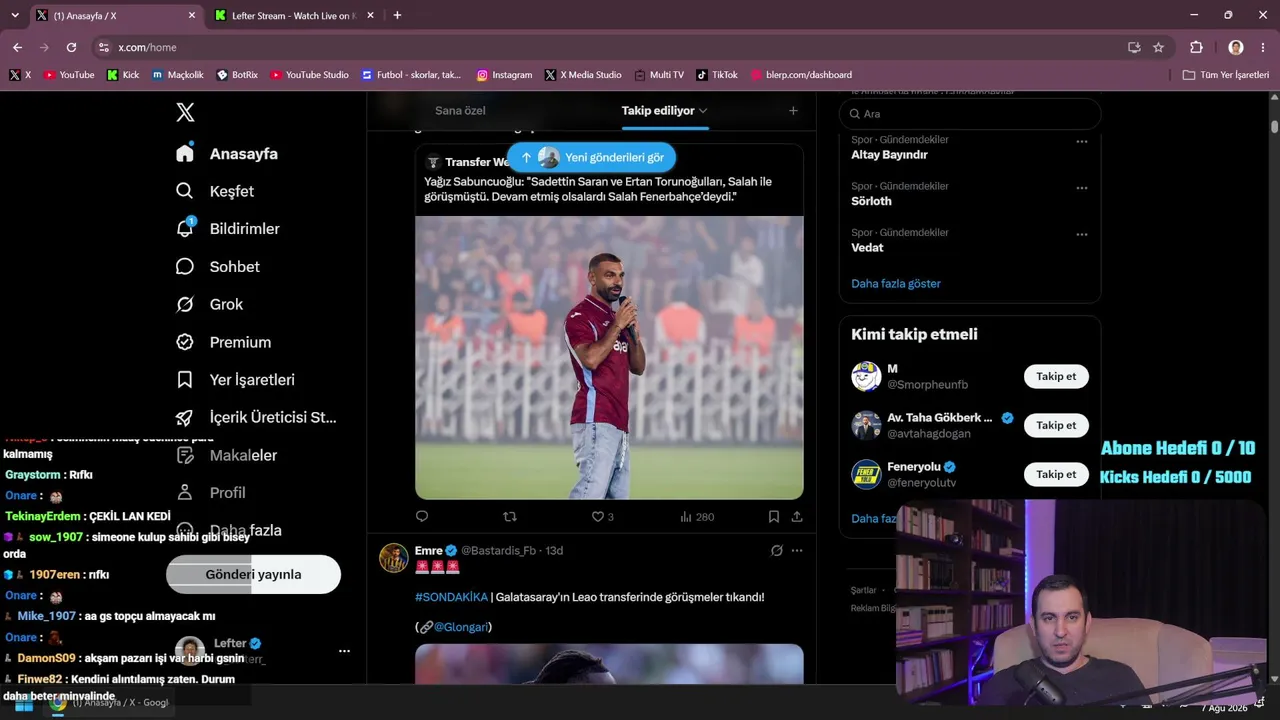Screen dimensions: 1280x720
Task: Open Chrome's three-dot menu
Action: tap(1264, 47)
